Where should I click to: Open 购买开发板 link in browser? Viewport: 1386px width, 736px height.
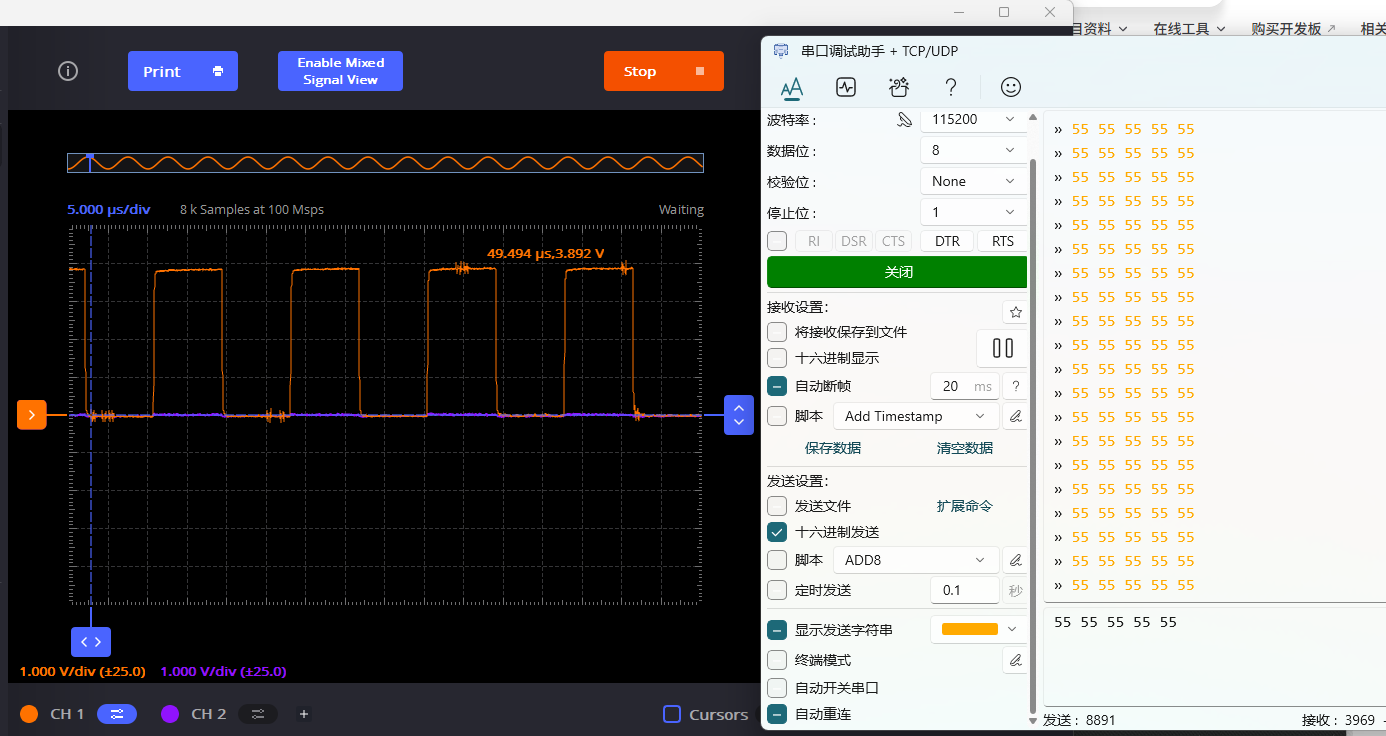[x=1293, y=29]
